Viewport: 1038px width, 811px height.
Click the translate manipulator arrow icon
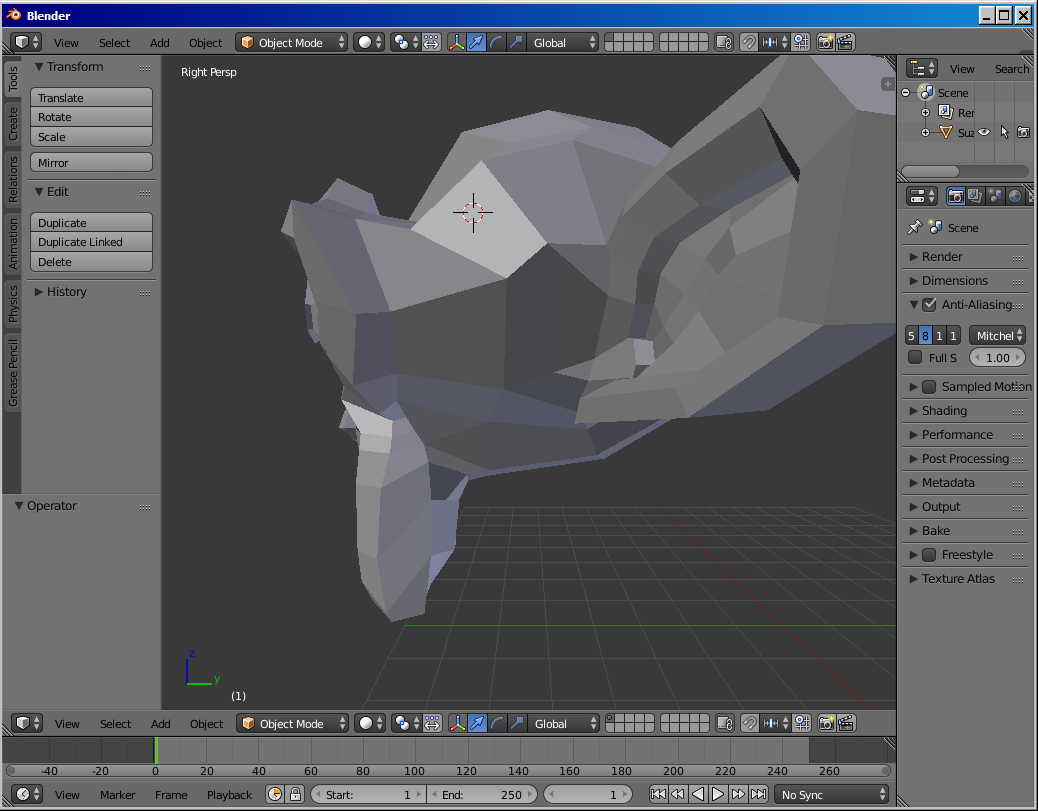476,42
